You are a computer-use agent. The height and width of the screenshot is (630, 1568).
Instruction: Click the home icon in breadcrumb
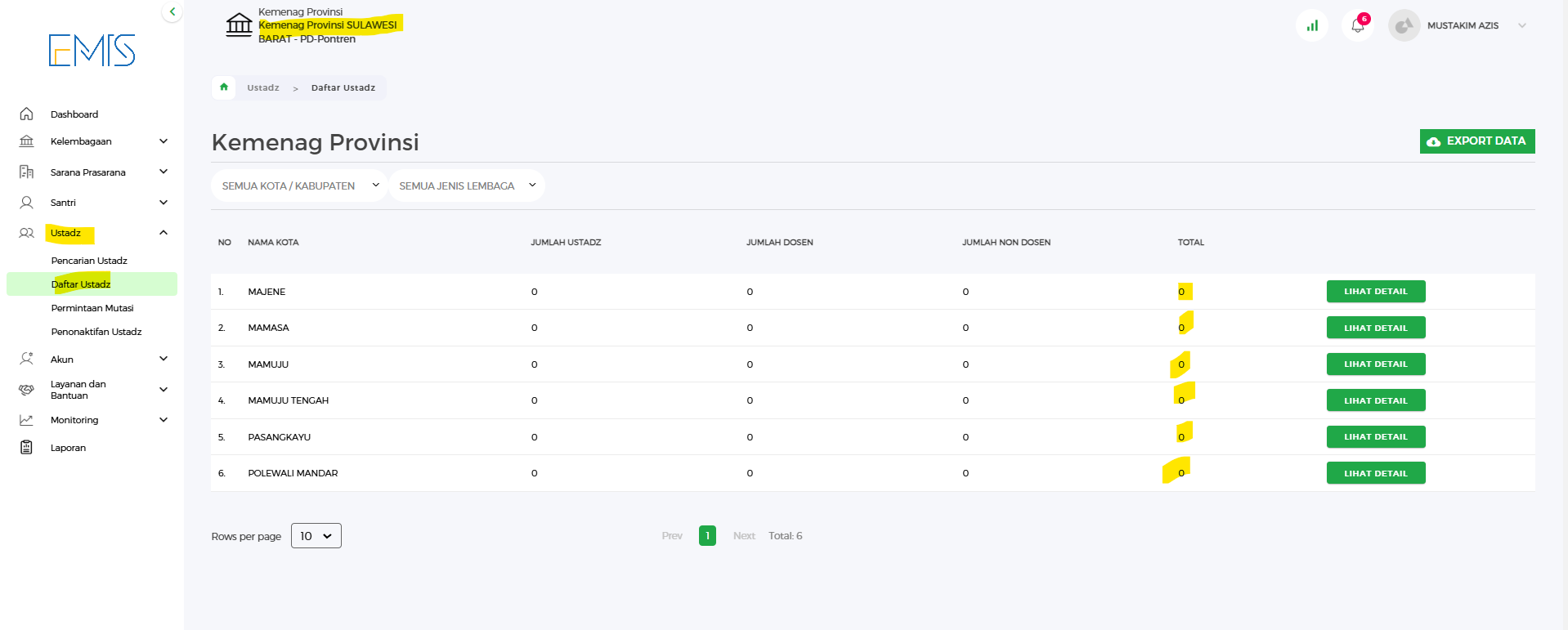[x=224, y=87]
